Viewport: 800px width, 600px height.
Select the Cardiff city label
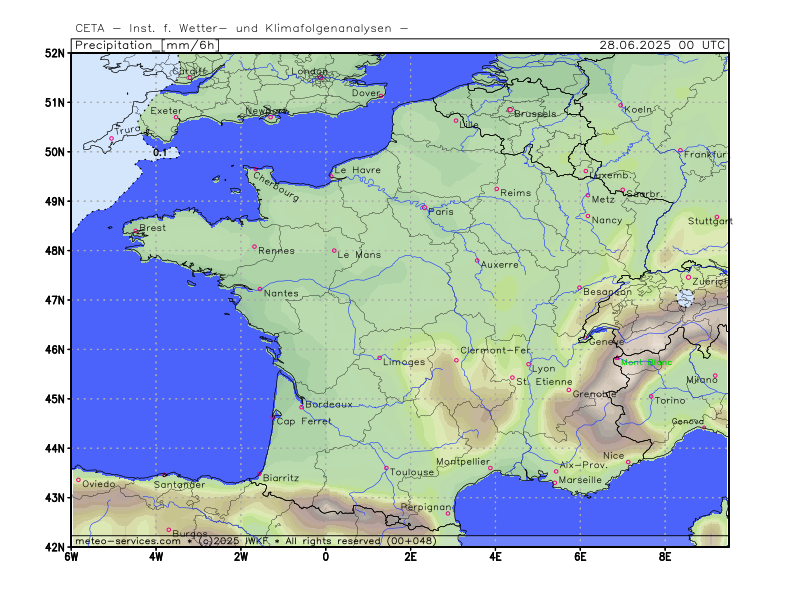189,71
